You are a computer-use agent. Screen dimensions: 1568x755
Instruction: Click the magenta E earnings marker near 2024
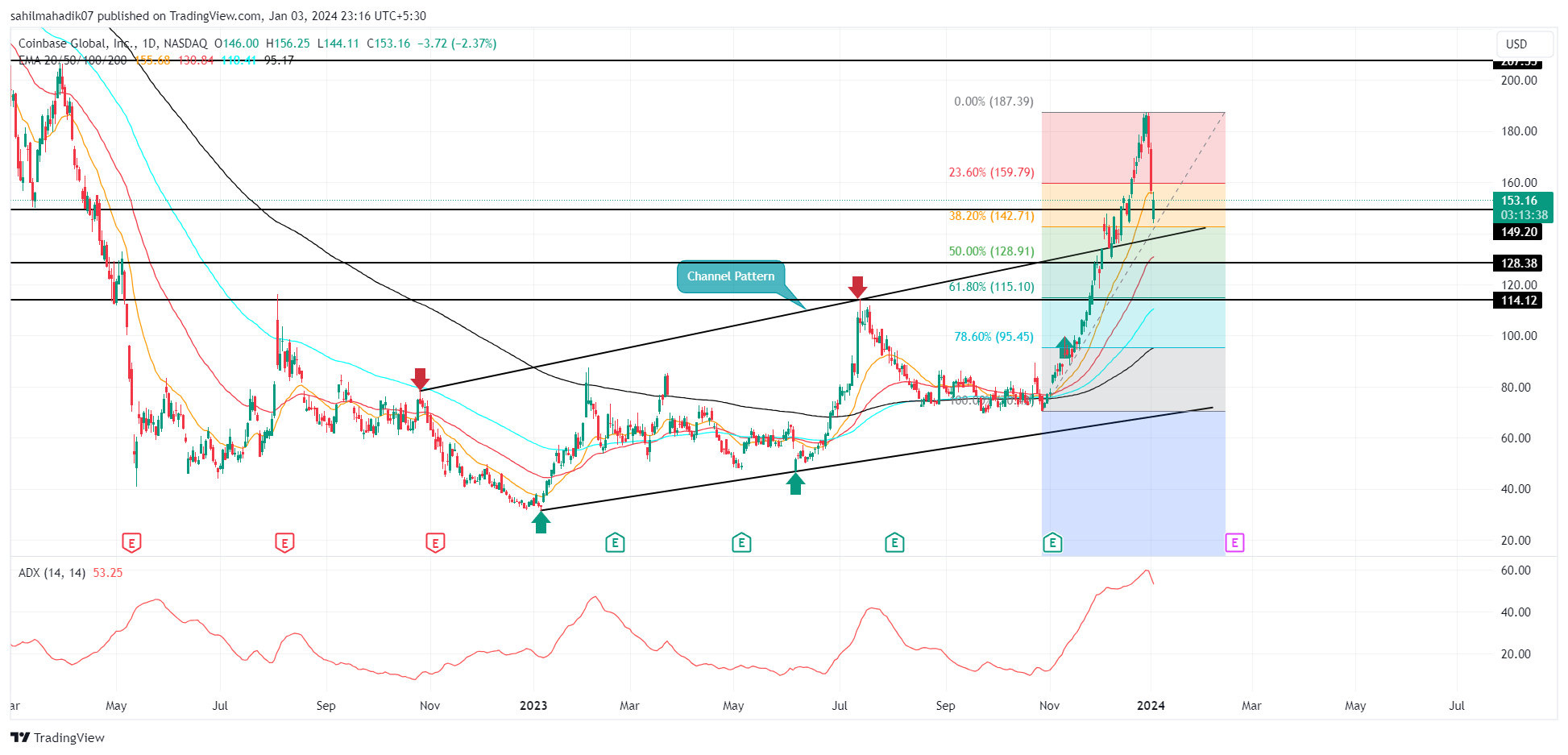pyautogui.click(x=1234, y=543)
